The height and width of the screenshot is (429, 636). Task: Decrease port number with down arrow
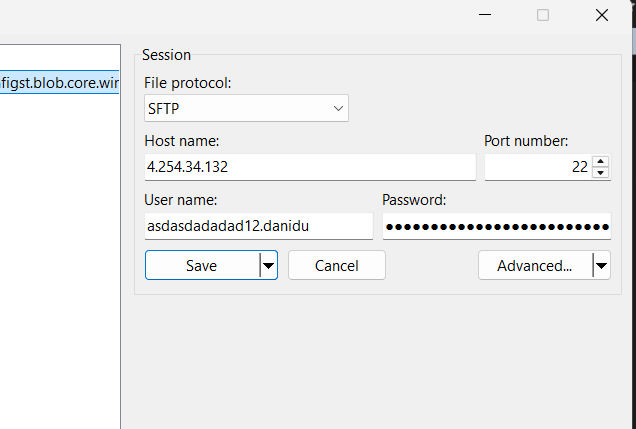pos(600,173)
